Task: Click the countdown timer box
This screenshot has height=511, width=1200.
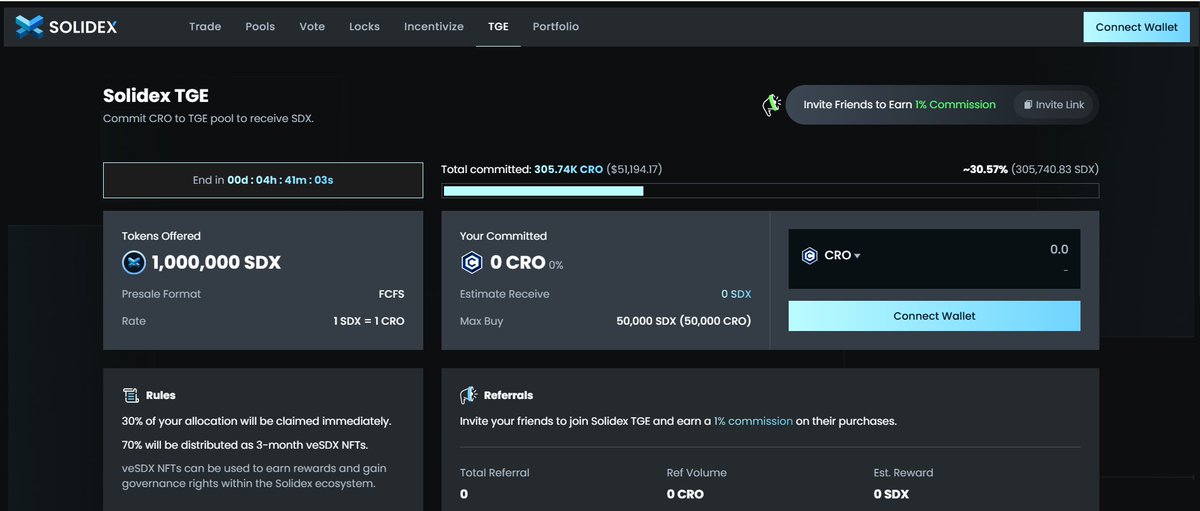Action: tap(263, 180)
